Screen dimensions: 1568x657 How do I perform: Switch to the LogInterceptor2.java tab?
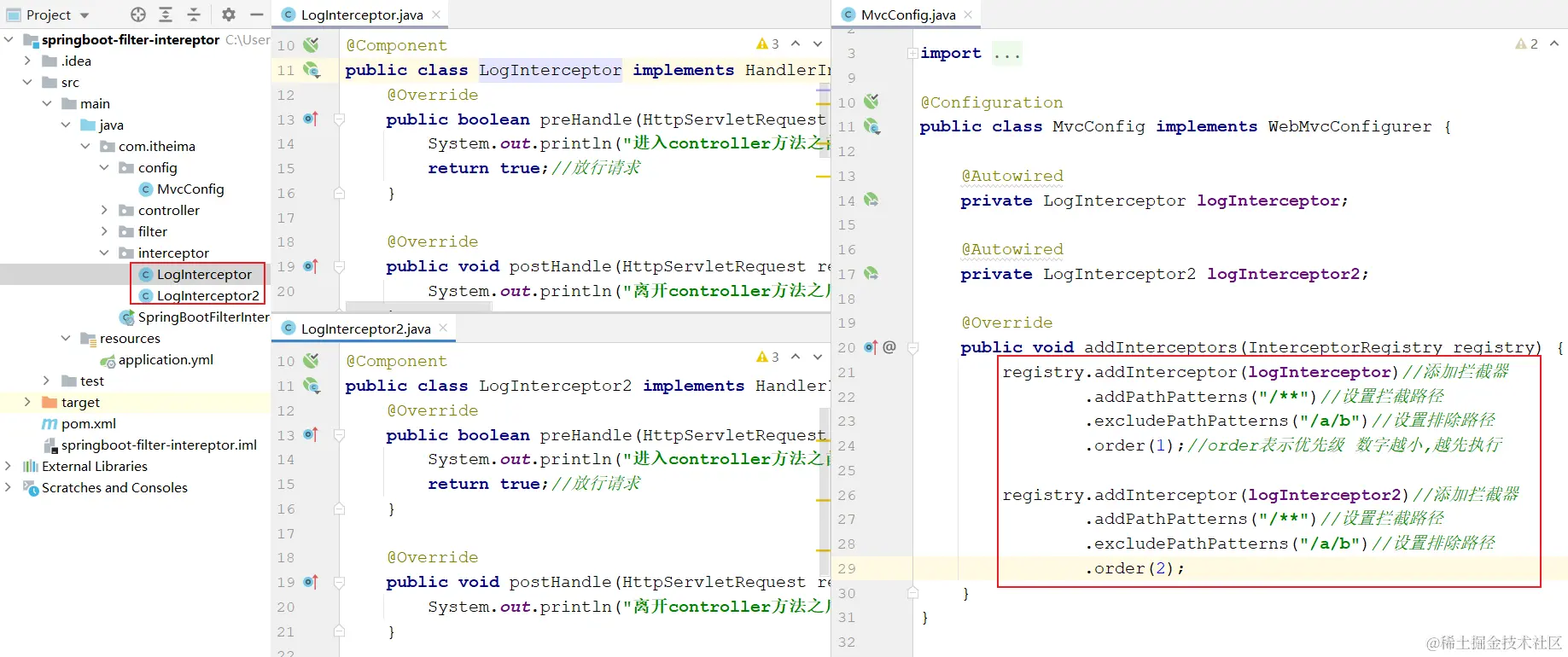click(x=365, y=328)
